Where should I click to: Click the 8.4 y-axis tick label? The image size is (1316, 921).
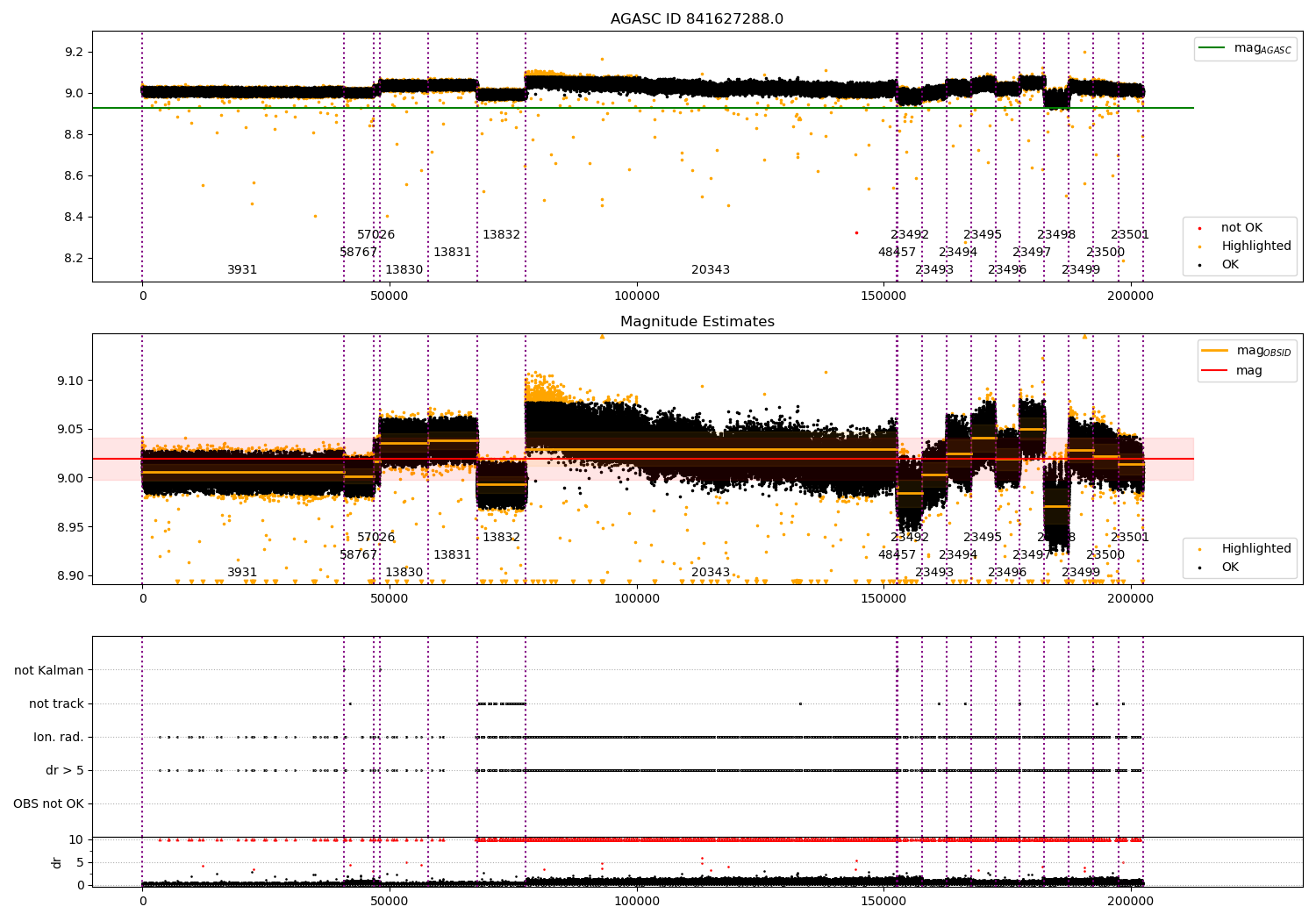(x=74, y=218)
